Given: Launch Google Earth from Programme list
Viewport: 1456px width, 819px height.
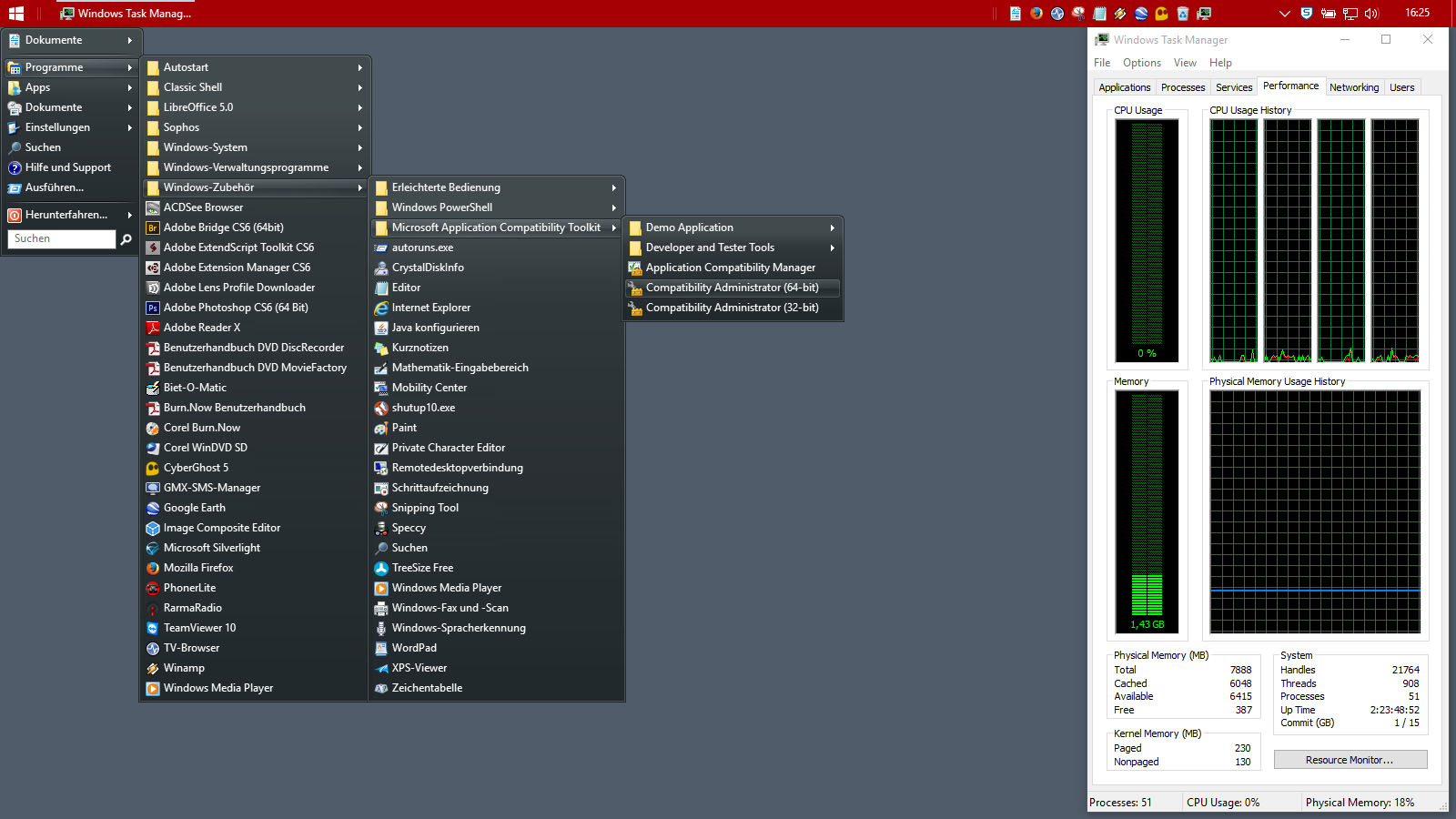Looking at the screenshot, I should [255, 508].
